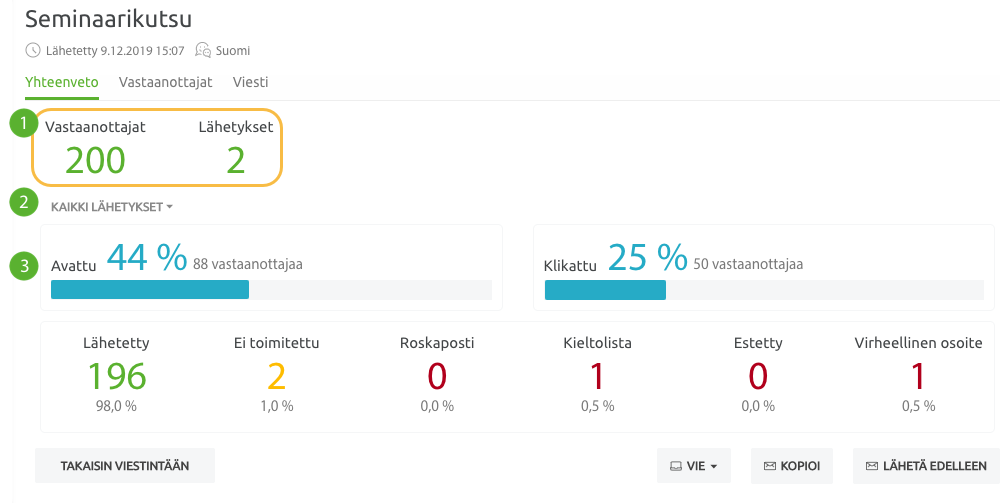Click the Kieltolista heading

(598, 343)
